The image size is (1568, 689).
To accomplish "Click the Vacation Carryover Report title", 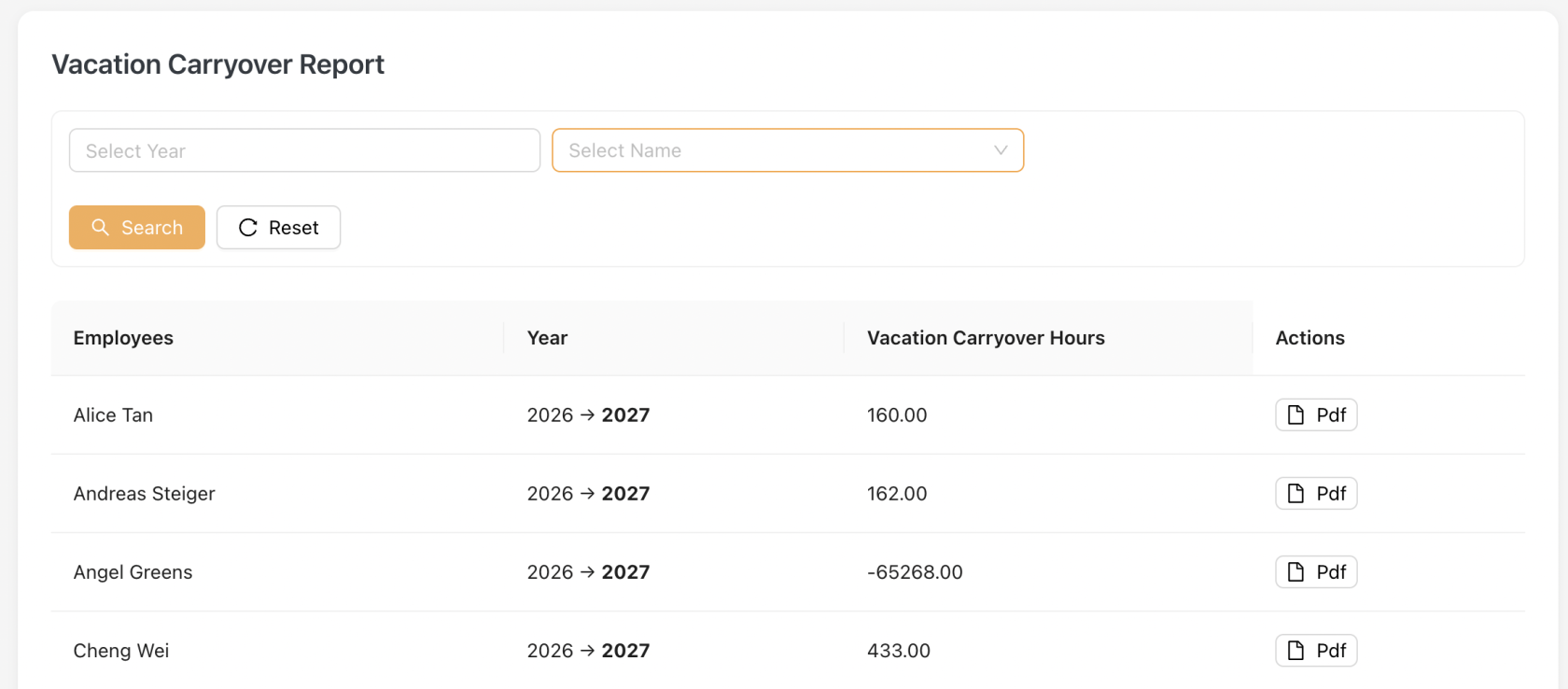I will 217,64.
